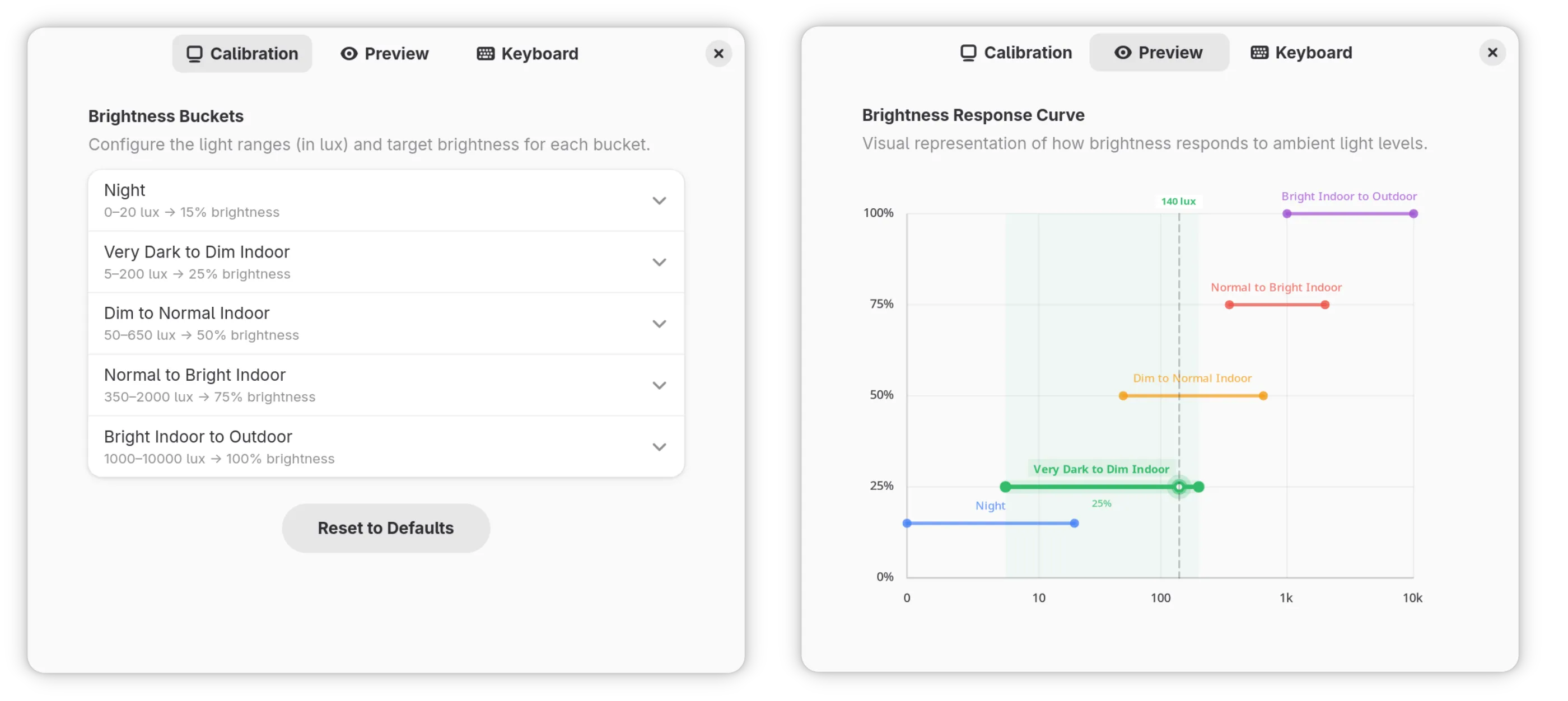Expand the Very Dark to Dim Indoor bucket
Viewport: 1568px width, 701px height.
point(659,262)
